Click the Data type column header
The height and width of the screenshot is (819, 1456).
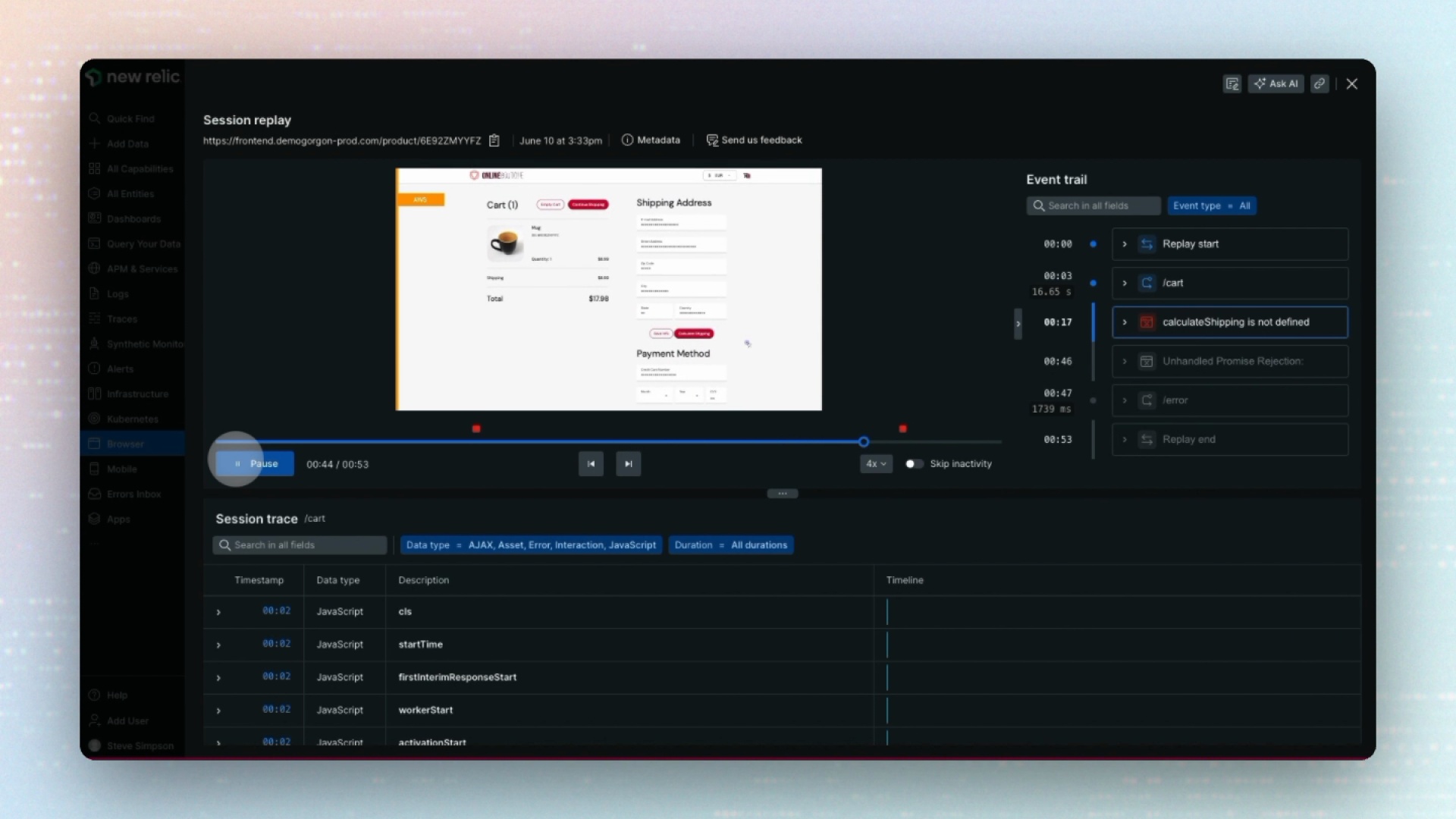click(x=337, y=580)
